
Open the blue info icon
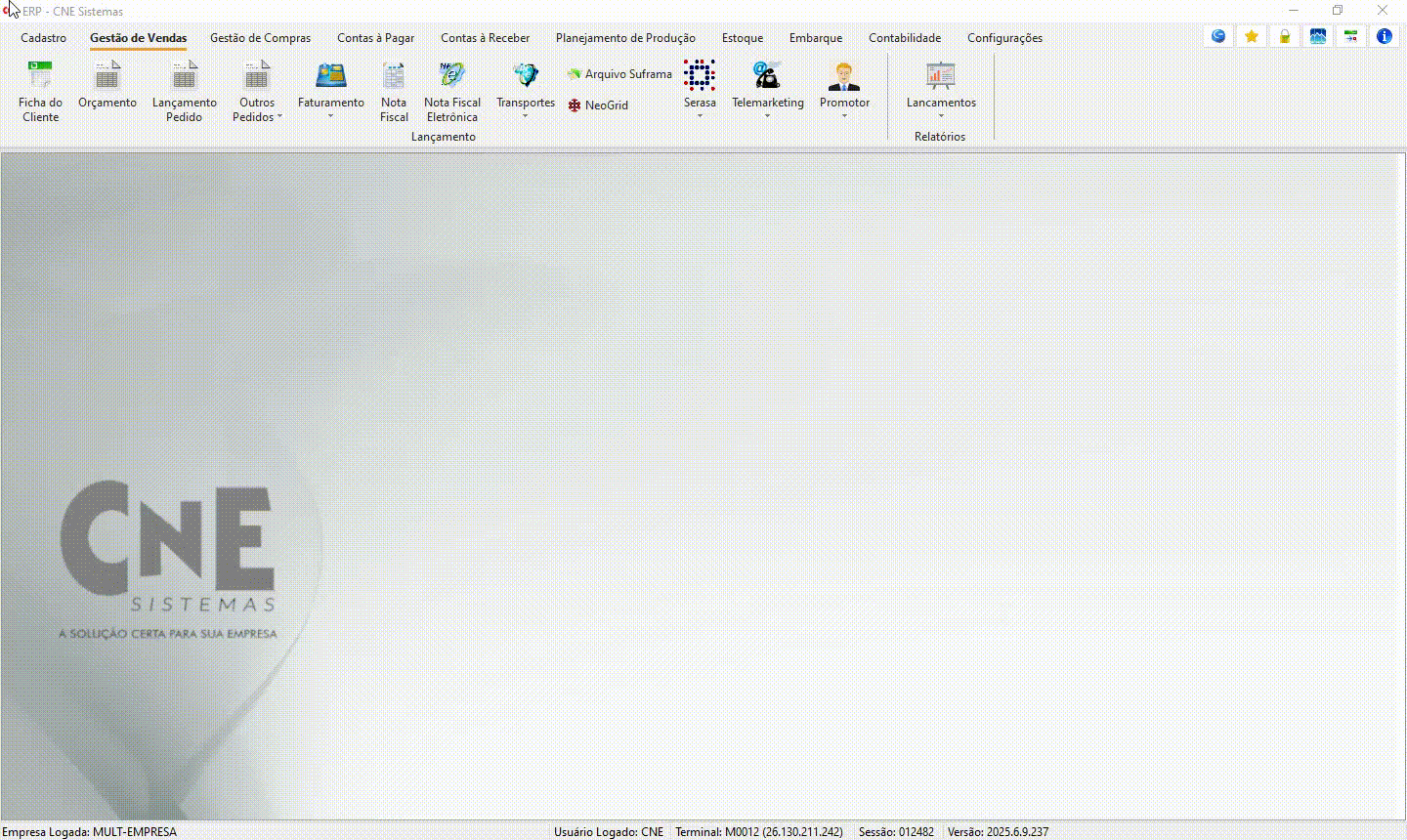point(1384,37)
